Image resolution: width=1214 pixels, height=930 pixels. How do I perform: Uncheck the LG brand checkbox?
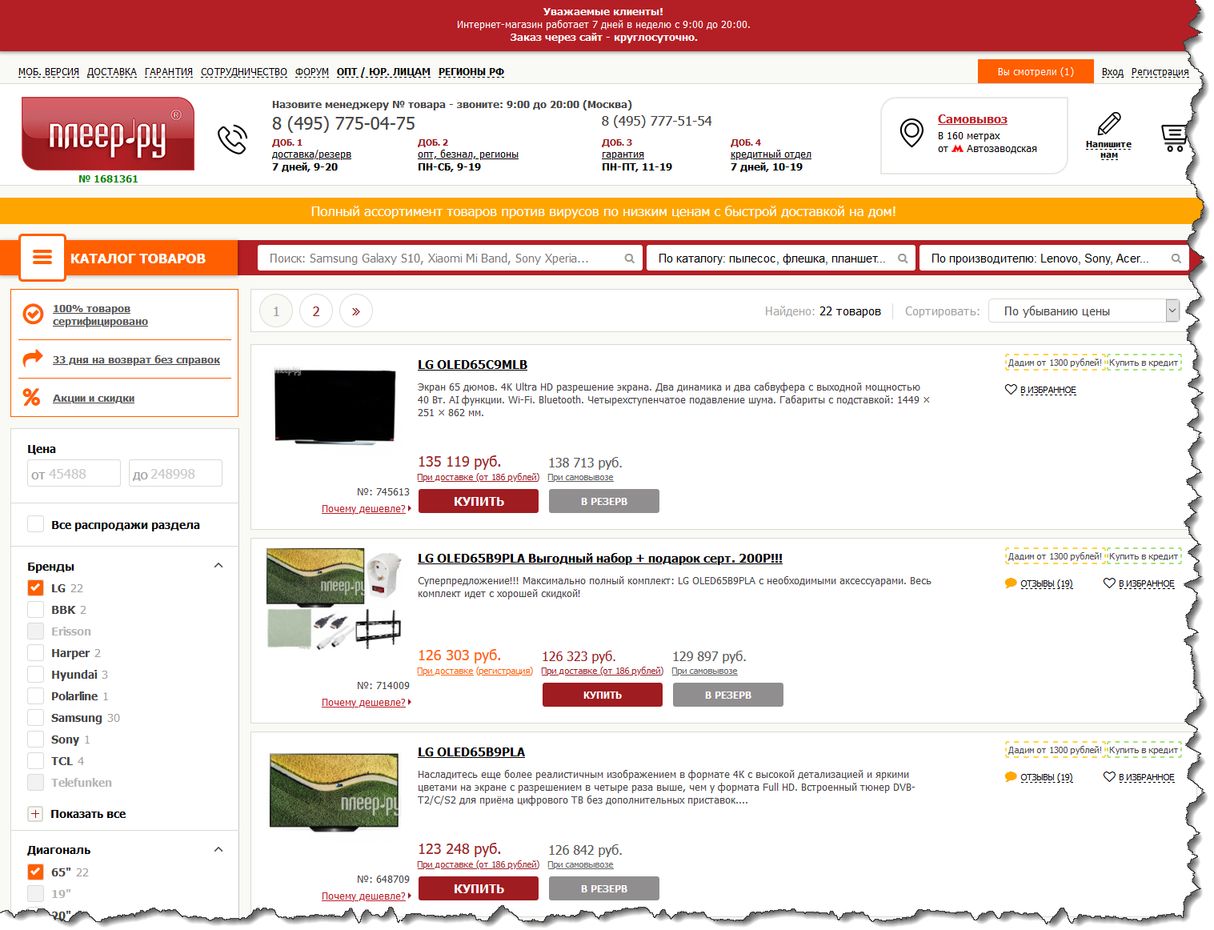click(x=36, y=588)
